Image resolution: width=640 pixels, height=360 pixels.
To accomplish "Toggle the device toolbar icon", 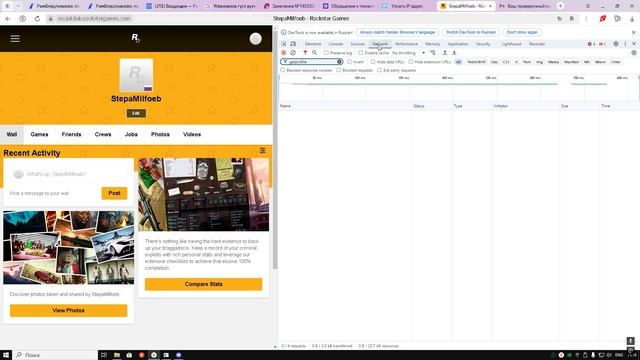I will [x=293, y=44].
